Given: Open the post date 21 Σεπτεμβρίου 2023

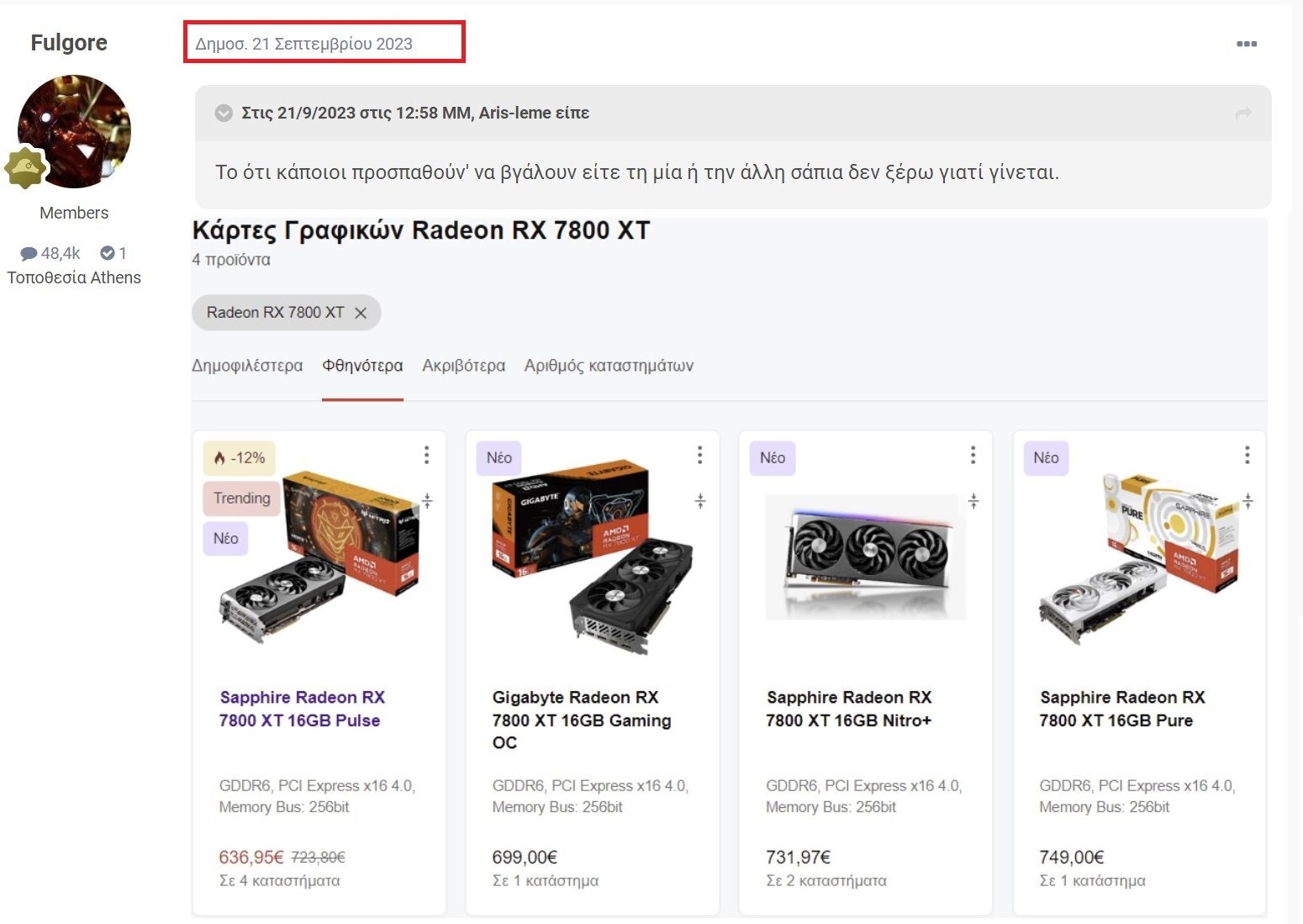Looking at the screenshot, I should click(x=303, y=44).
